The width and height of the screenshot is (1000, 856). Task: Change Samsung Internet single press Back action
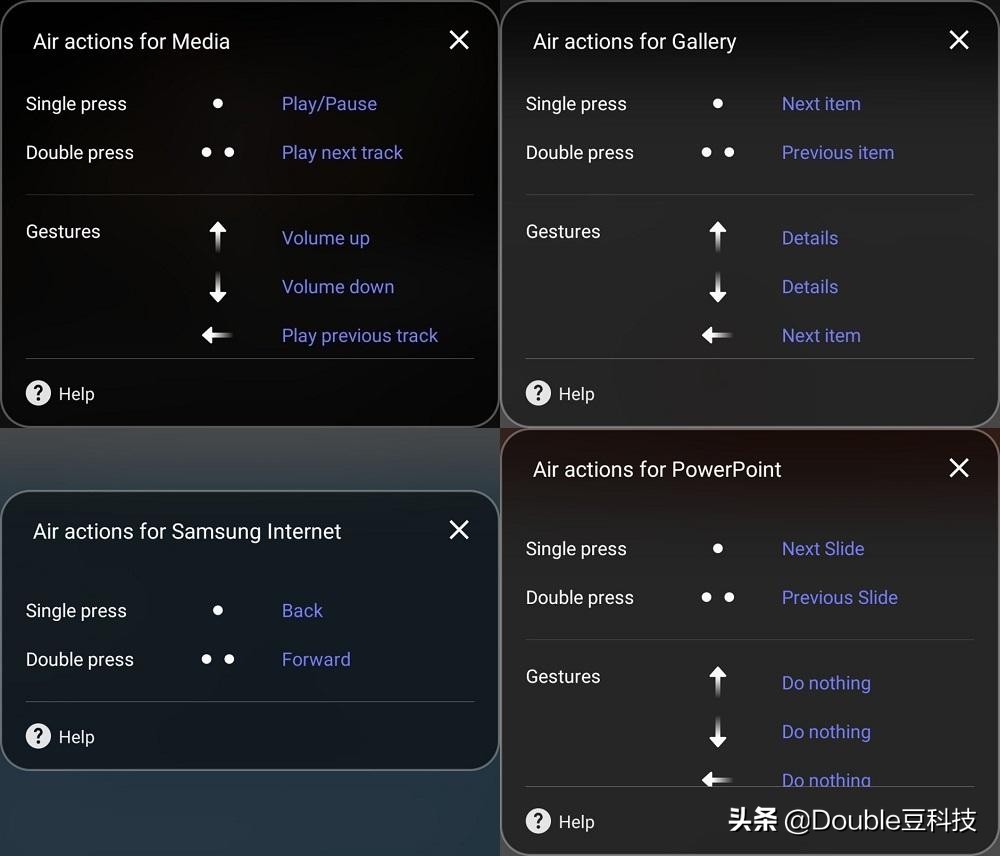click(x=302, y=611)
